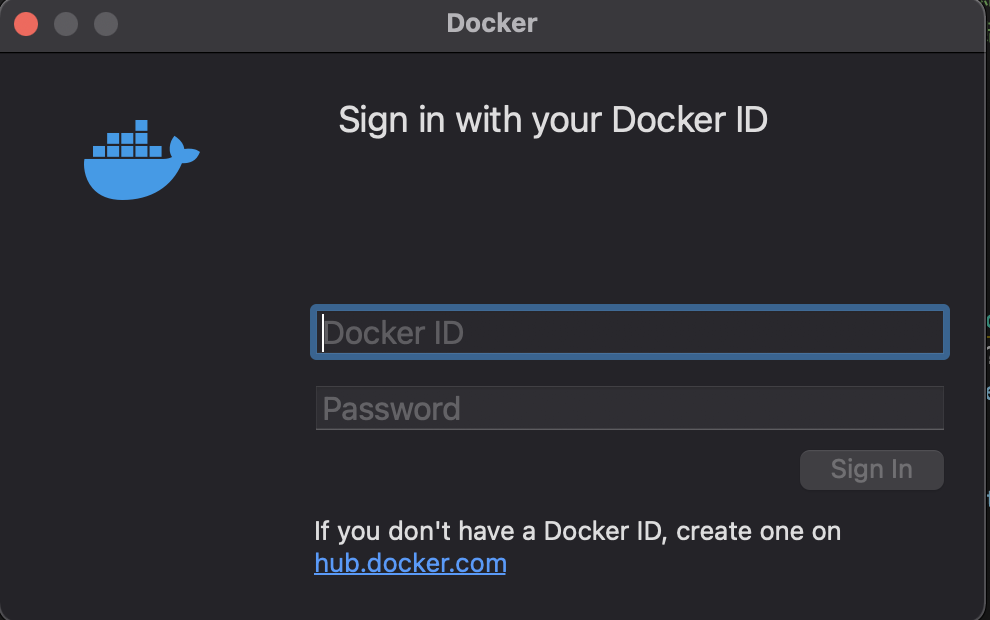The width and height of the screenshot is (990, 620).
Task: Click the Docker whale icon area
Action: click(141, 158)
